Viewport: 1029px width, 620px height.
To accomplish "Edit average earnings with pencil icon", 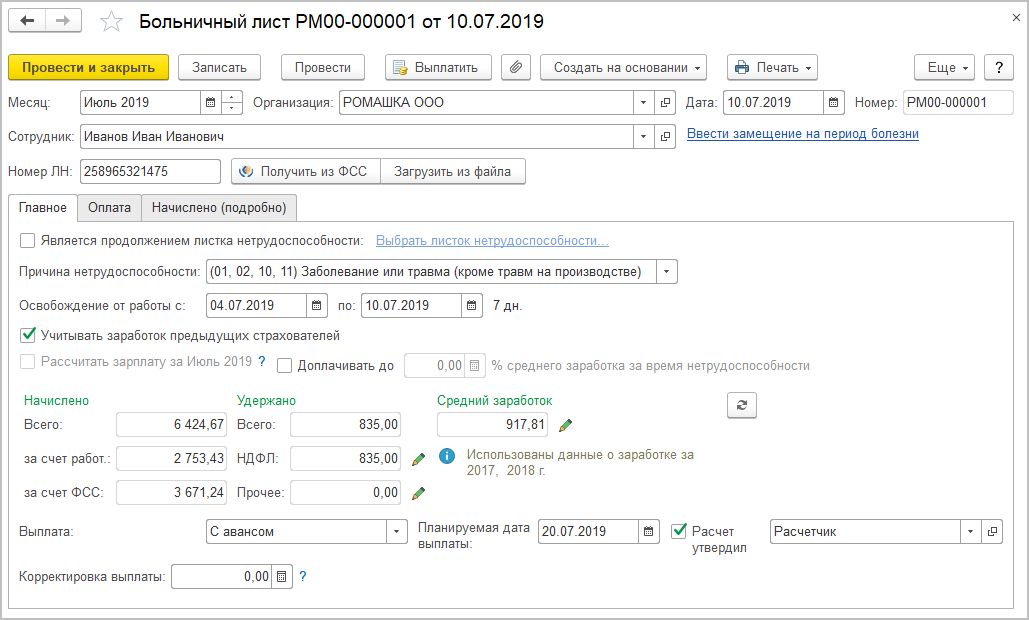I will (566, 425).
